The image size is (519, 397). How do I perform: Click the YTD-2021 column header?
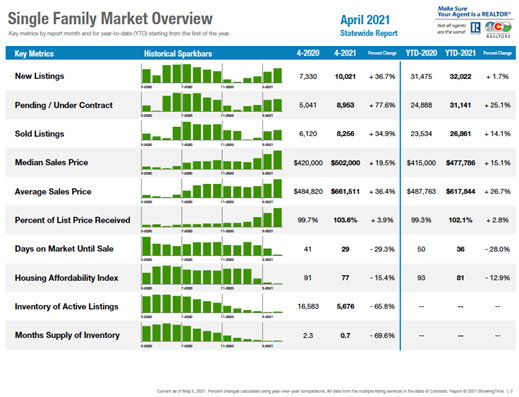click(x=460, y=53)
